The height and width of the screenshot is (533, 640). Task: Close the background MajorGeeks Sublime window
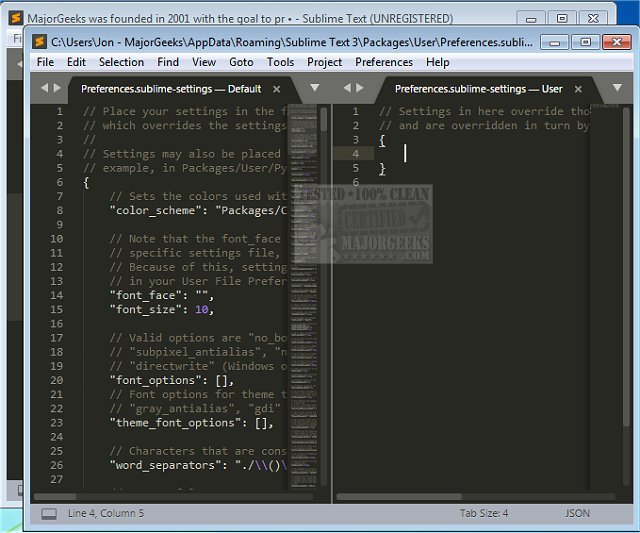coord(593,18)
